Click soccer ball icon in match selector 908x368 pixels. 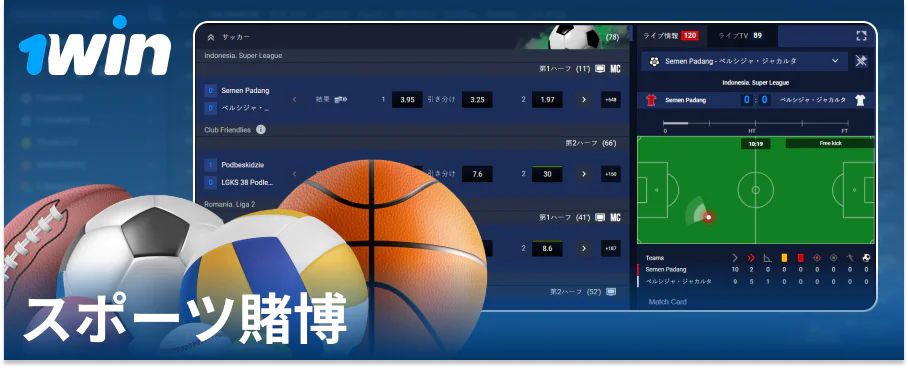654,61
